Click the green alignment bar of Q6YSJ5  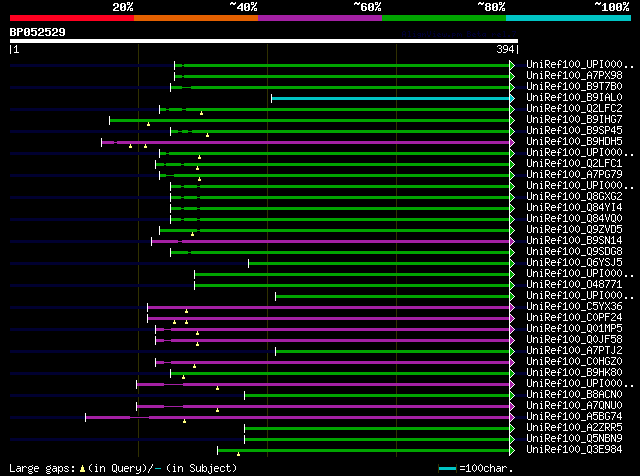click(x=379, y=264)
